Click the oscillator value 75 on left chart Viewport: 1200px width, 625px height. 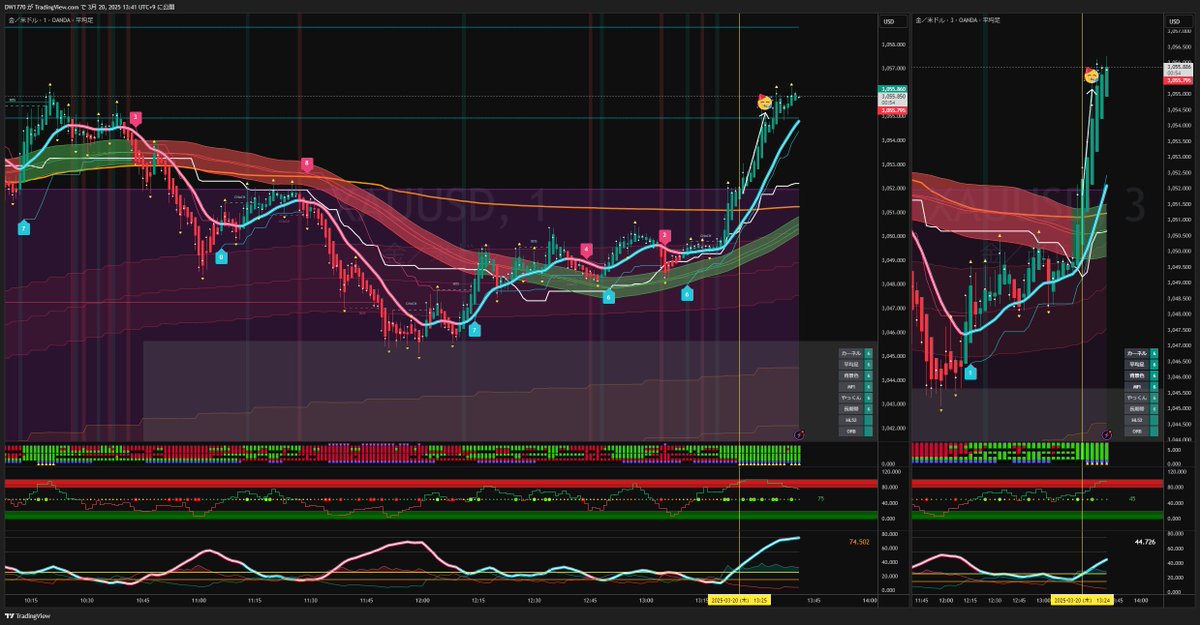tap(820, 498)
